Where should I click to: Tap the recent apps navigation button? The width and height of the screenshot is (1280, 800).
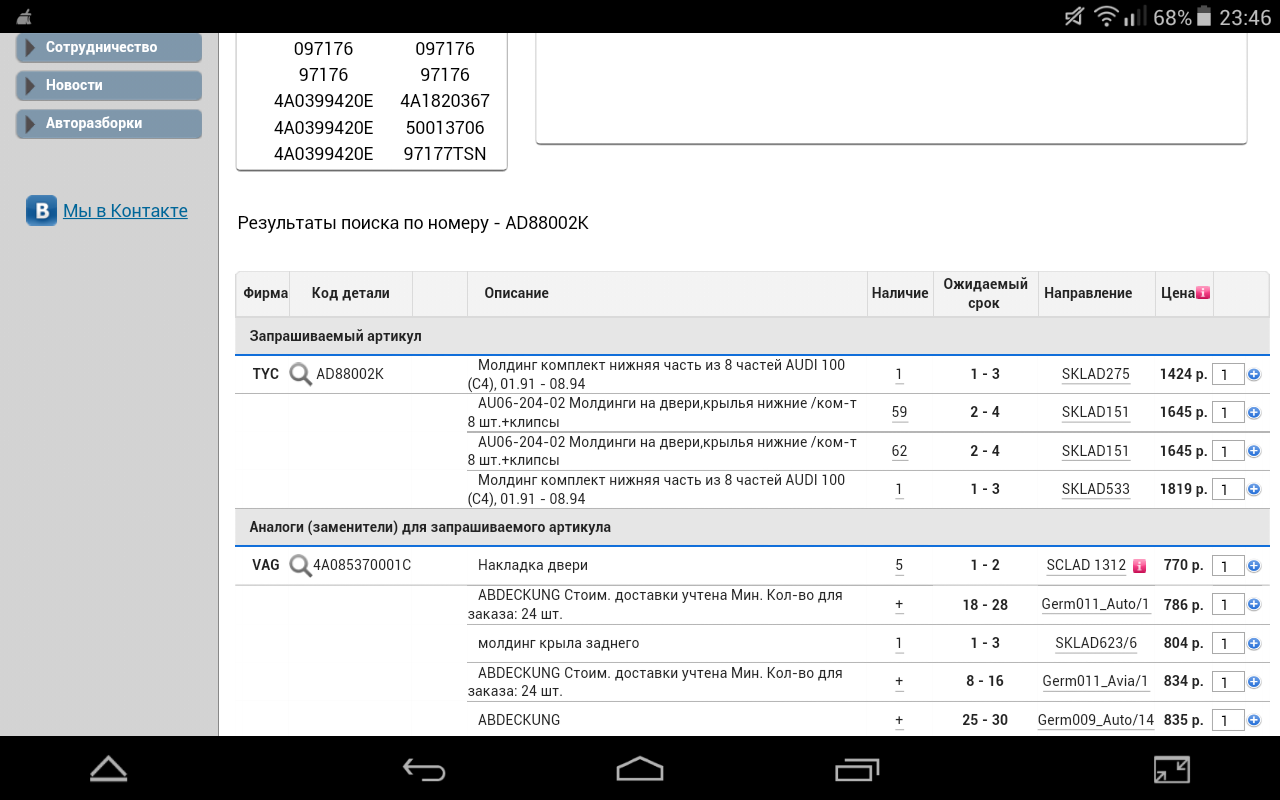[x=856, y=768]
